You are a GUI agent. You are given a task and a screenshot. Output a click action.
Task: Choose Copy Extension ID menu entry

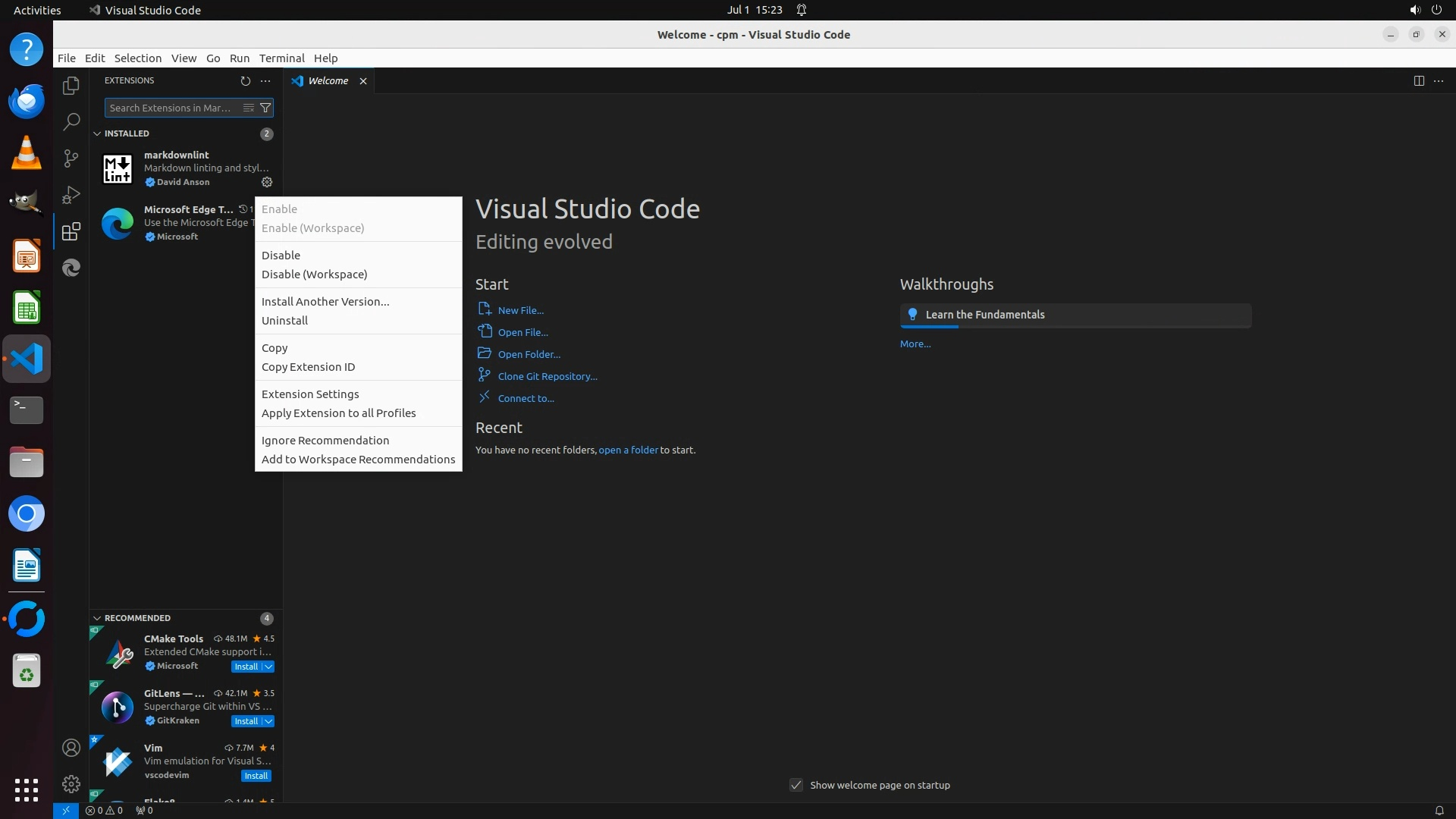308,367
